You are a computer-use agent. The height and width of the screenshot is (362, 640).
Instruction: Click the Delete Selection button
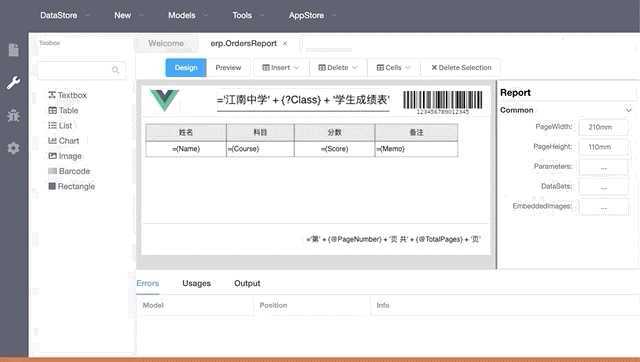click(x=461, y=68)
